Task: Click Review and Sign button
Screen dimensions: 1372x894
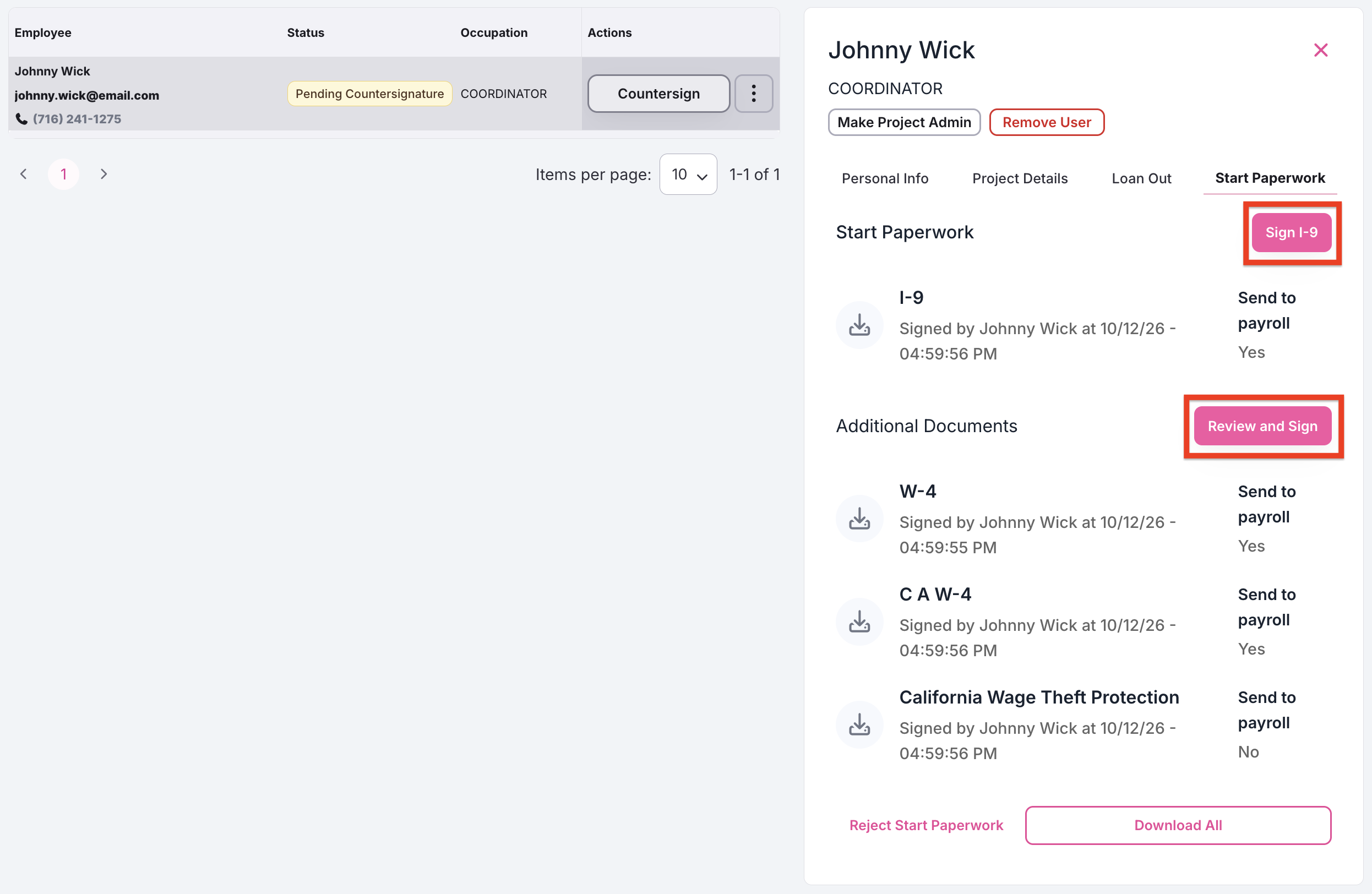Action: [1262, 426]
